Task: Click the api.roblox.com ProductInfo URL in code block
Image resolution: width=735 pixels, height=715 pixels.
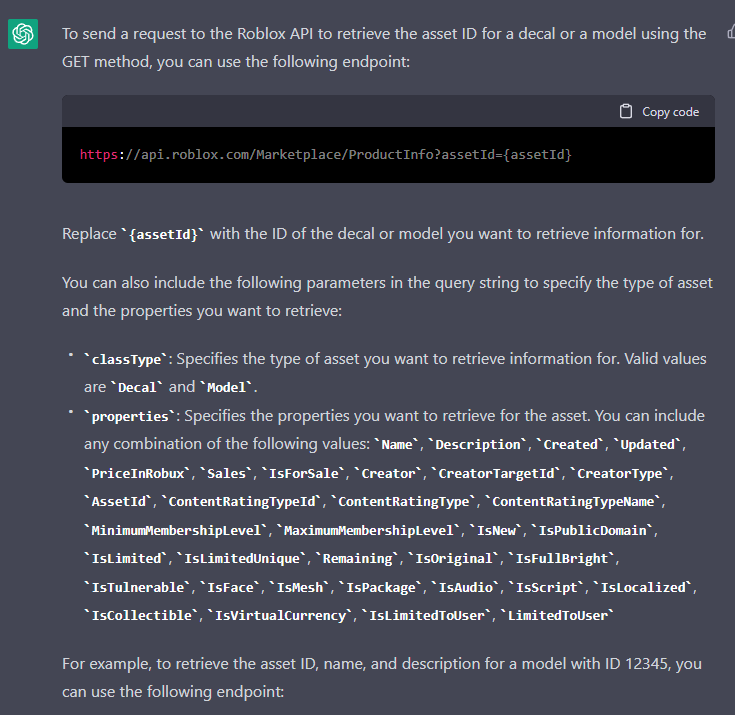Action: [x=326, y=155]
